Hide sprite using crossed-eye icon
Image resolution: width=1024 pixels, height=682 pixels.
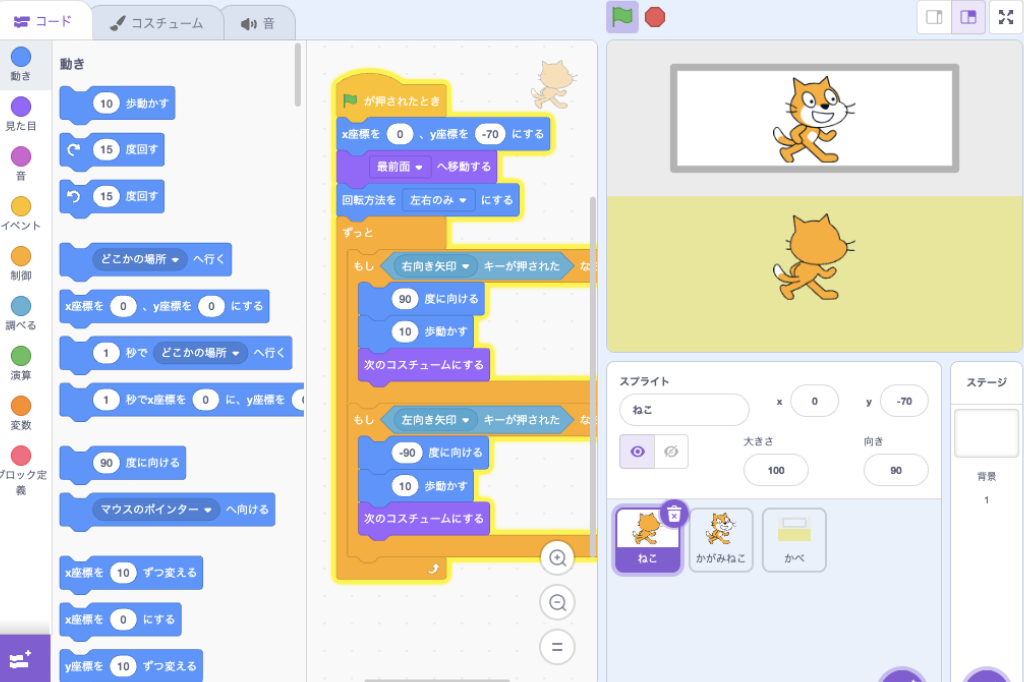671,452
